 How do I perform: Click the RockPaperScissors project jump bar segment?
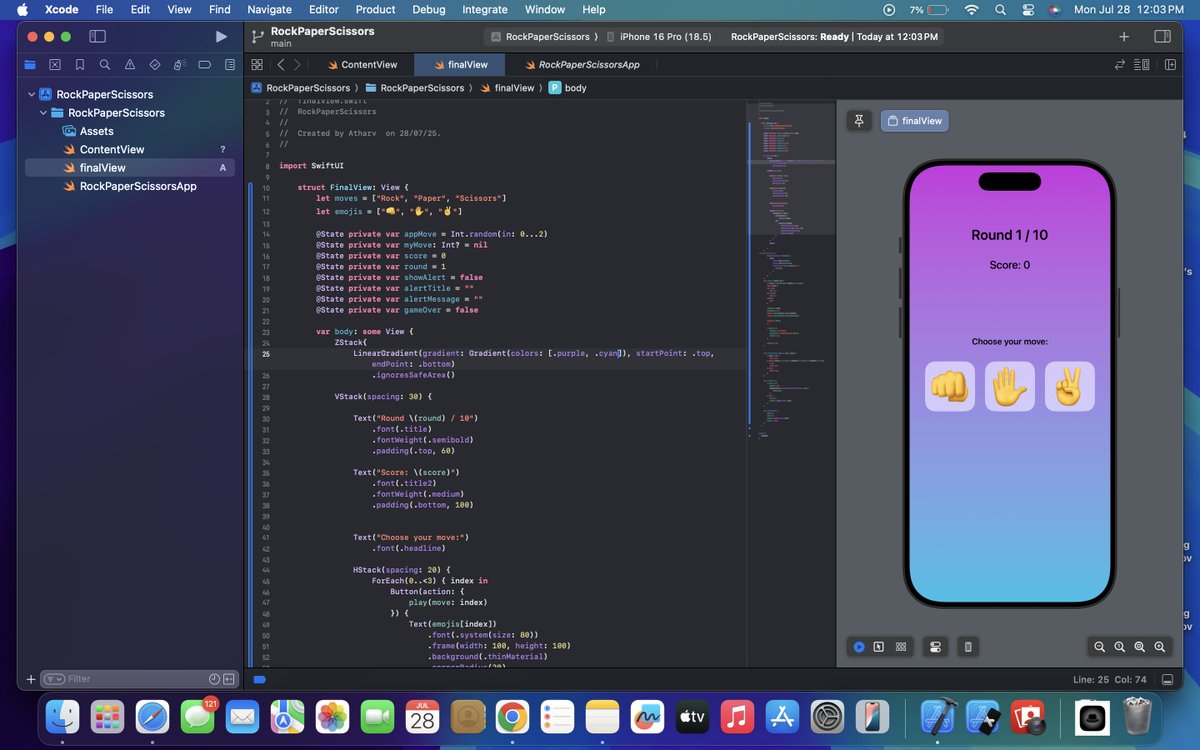(300, 88)
